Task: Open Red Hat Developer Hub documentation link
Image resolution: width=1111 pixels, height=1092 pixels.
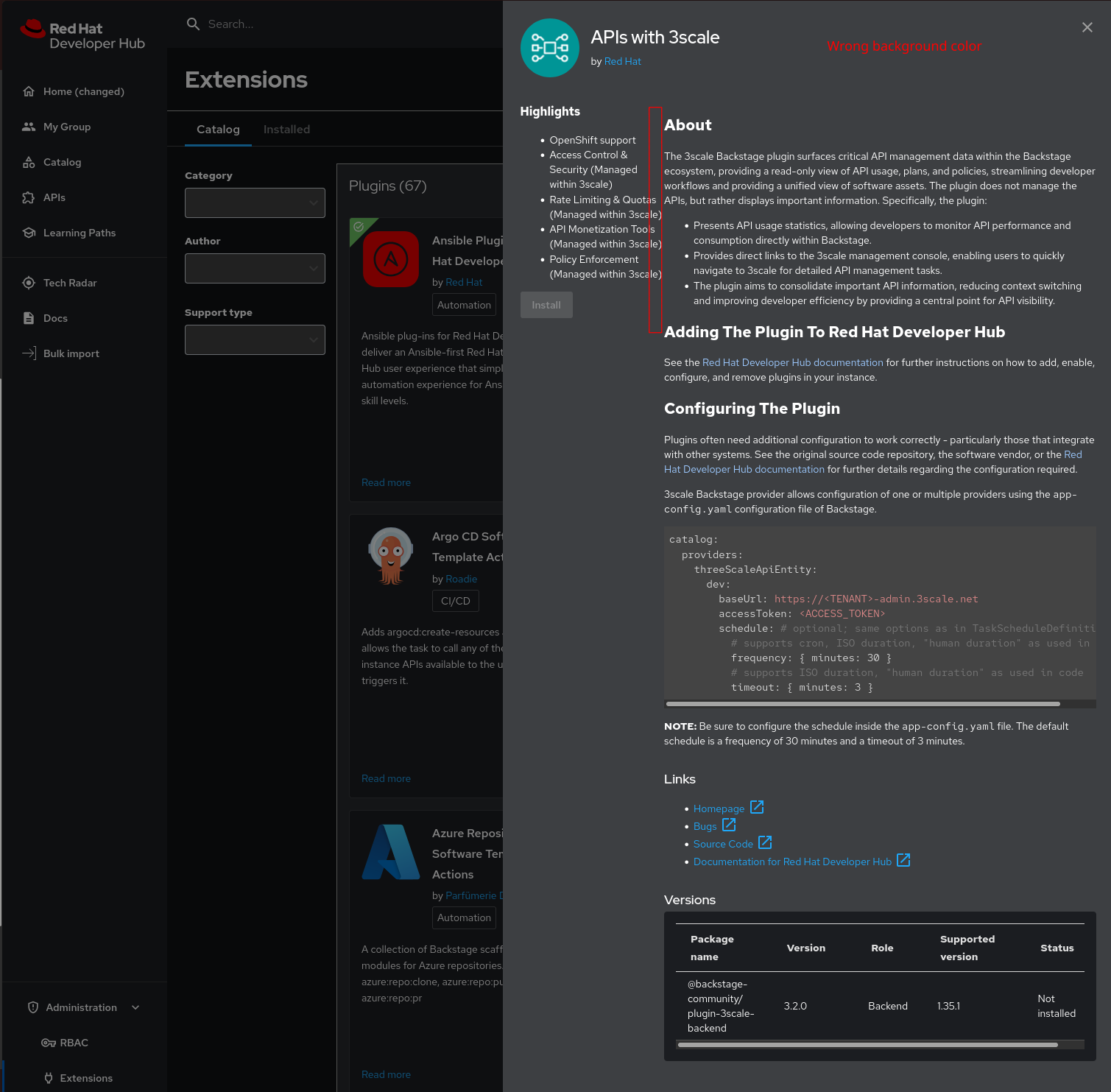Action: 793,362
